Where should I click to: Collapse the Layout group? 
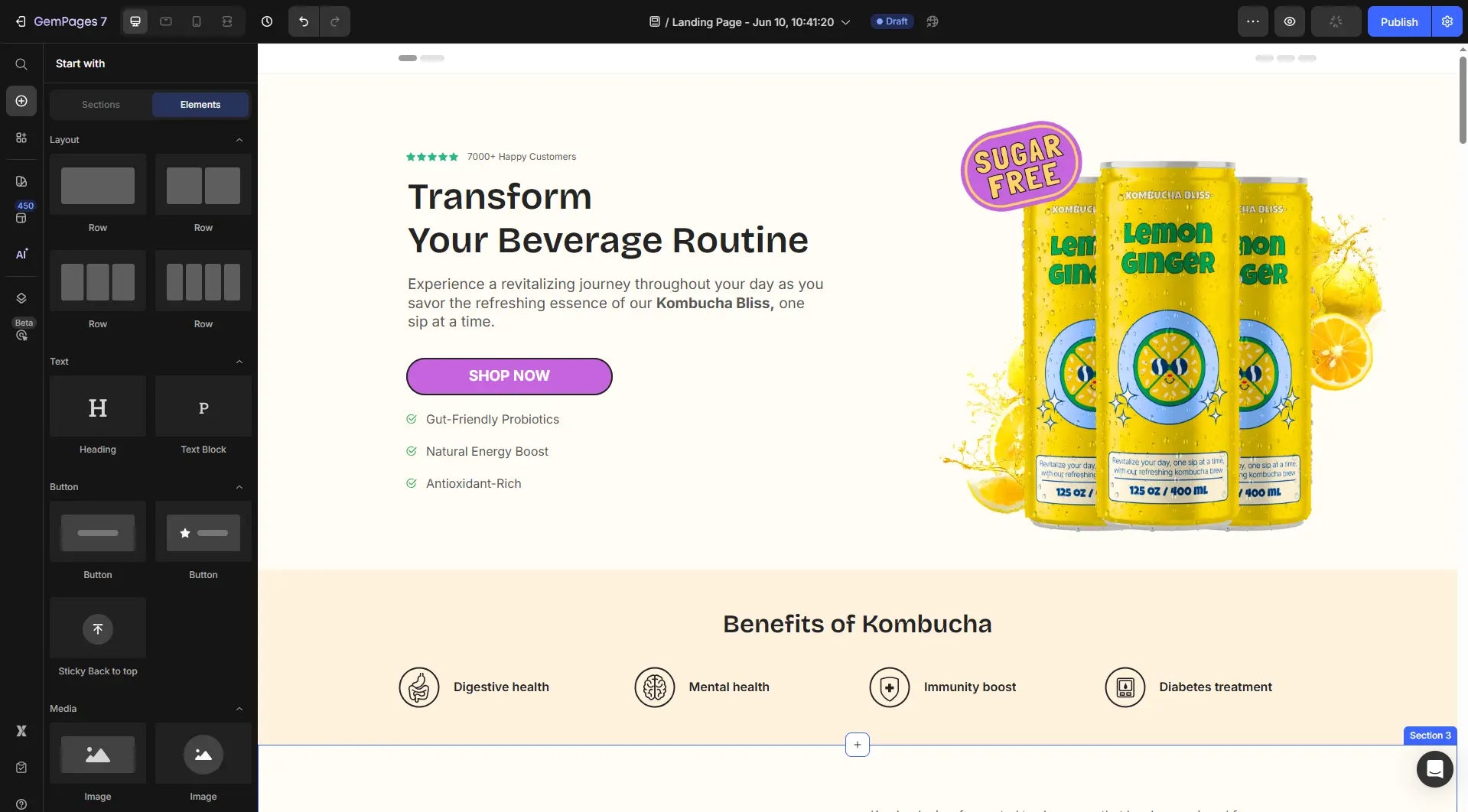pyautogui.click(x=239, y=140)
